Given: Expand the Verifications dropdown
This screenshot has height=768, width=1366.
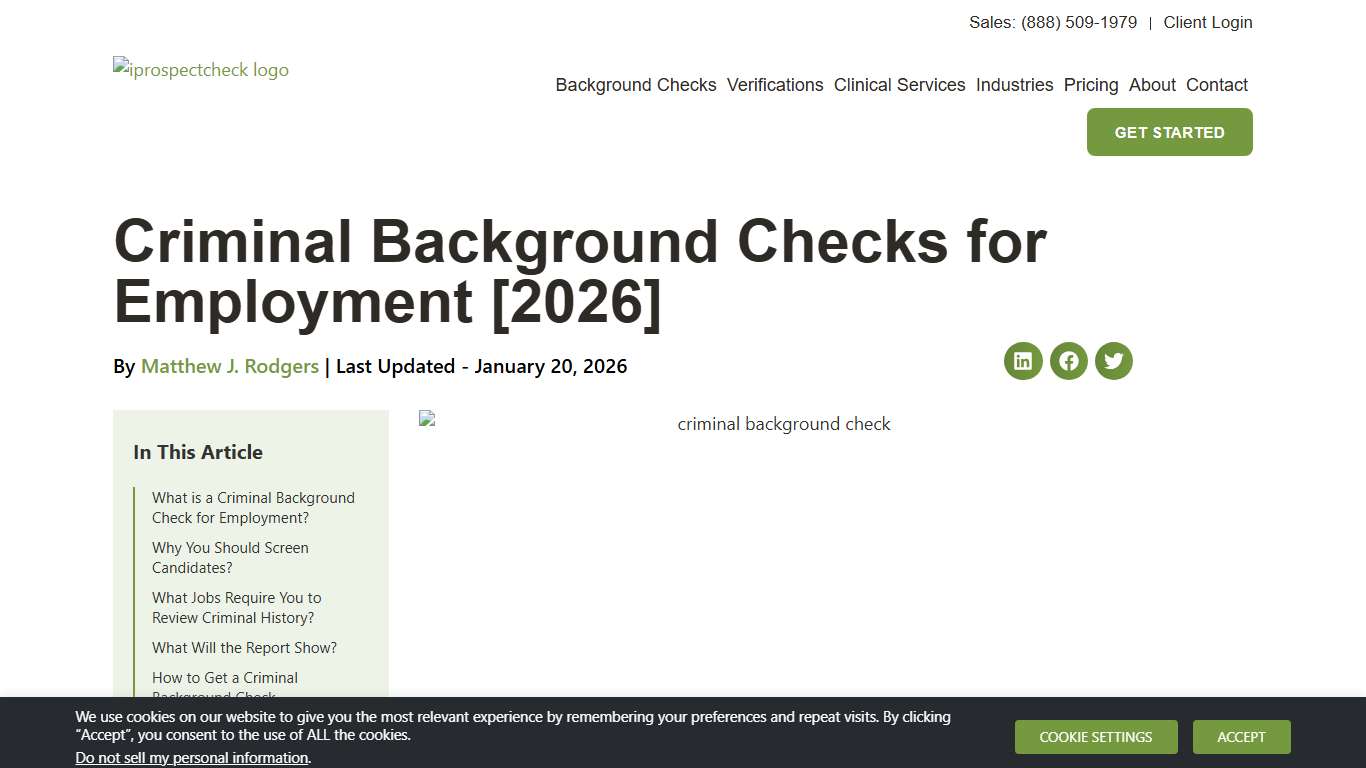Looking at the screenshot, I should pos(775,85).
